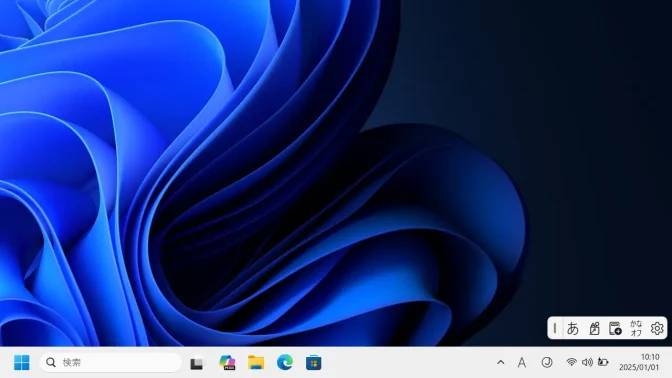Open Microsoft Store from the taskbar
The width and height of the screenshot is (672, 378).
(313, 363)
